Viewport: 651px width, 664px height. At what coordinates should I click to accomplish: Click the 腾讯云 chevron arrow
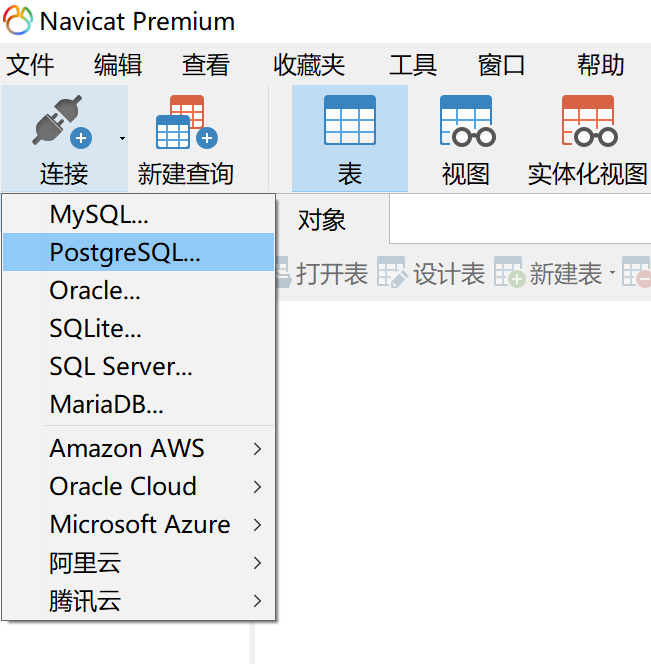(x=257, y=601)
